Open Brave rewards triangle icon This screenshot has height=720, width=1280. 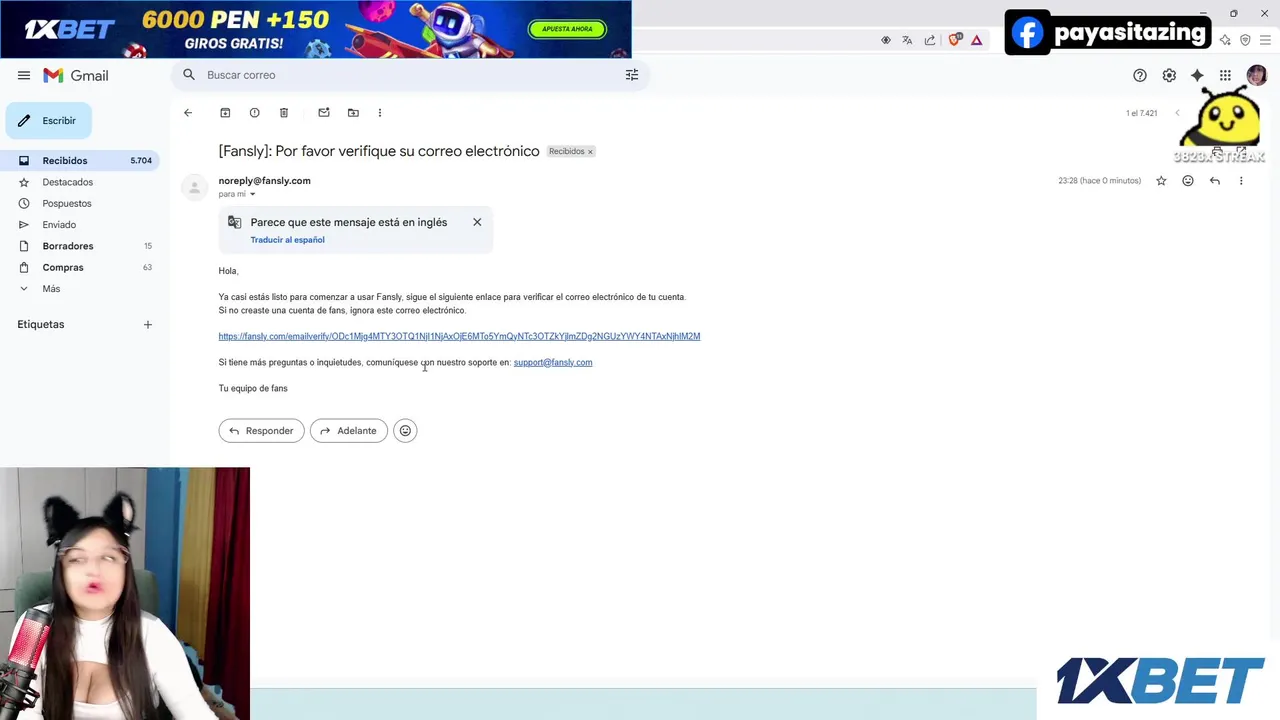point(977,40)
